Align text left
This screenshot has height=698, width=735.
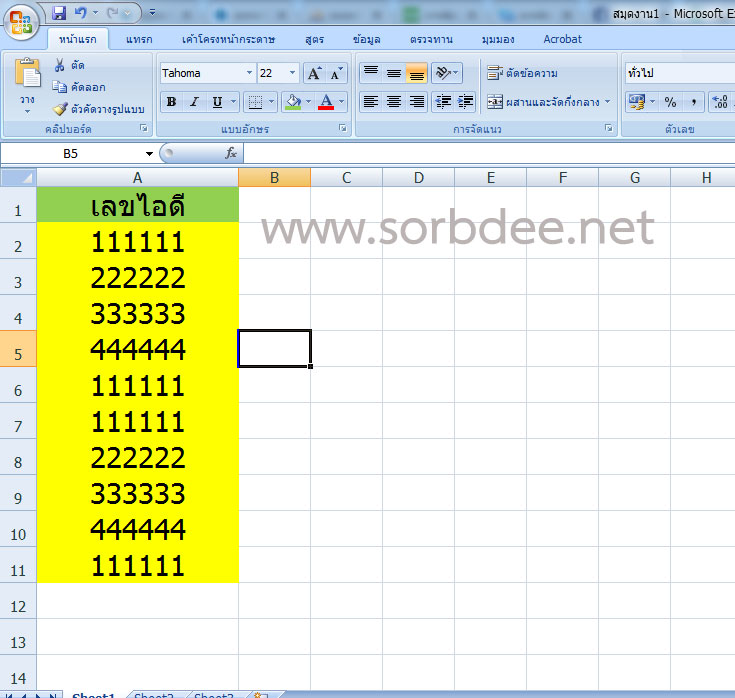tap(371, 102)
